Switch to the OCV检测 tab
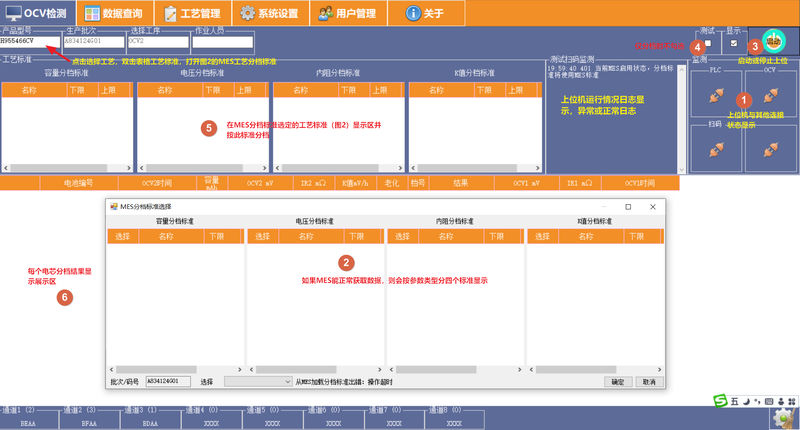800x430 pixels. (x=37, y=13)
